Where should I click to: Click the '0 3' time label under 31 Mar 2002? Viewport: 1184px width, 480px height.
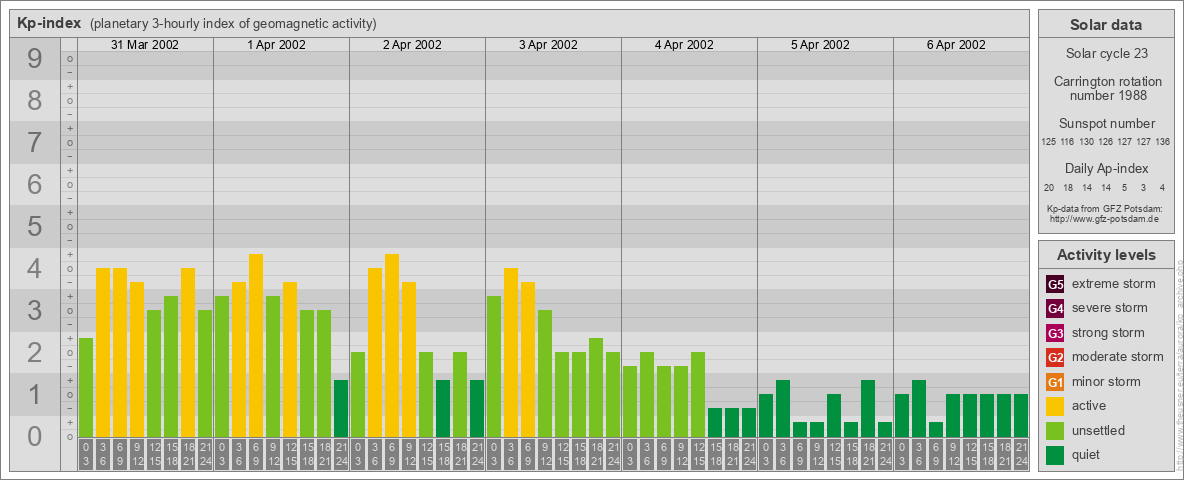(86, 454)
